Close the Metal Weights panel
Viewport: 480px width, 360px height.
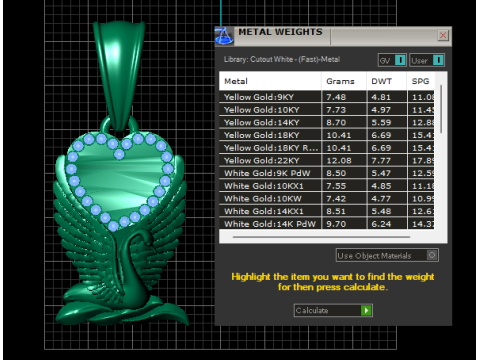pyautogui.click(x=443, y=35)
